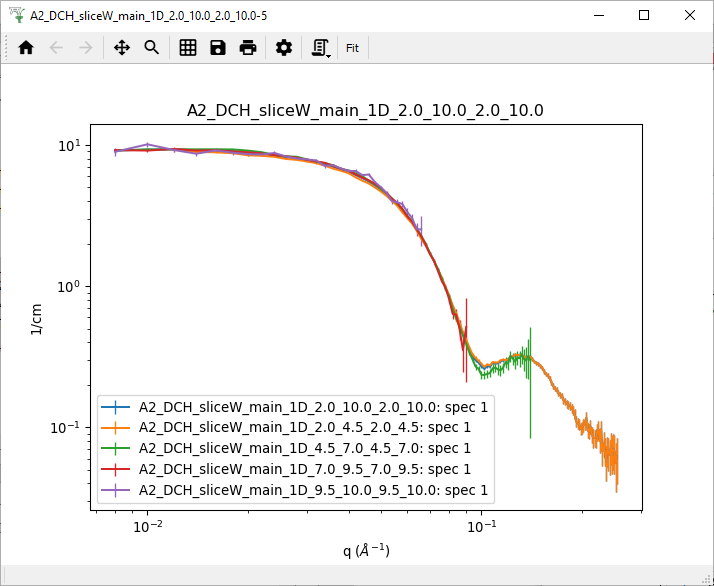Open plot settings gear icon
This screenshot has height=586, width=714.
pyautogui.click(x=284, y=47)
